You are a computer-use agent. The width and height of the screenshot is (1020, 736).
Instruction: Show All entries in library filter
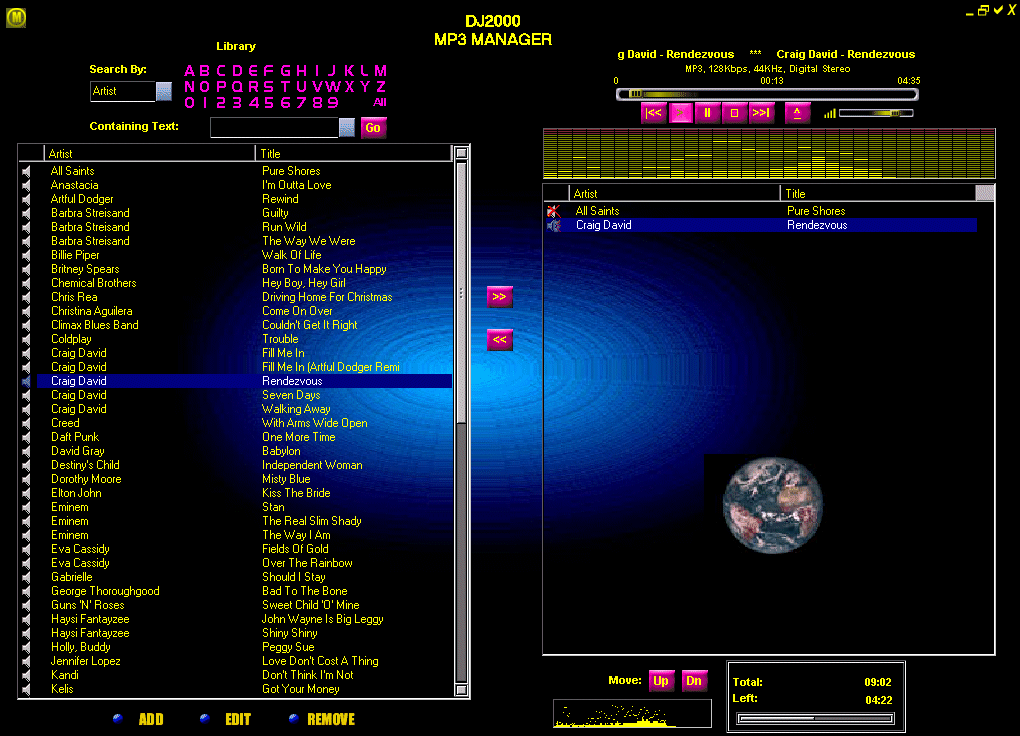pyautogui.click(x=380, y=102)
